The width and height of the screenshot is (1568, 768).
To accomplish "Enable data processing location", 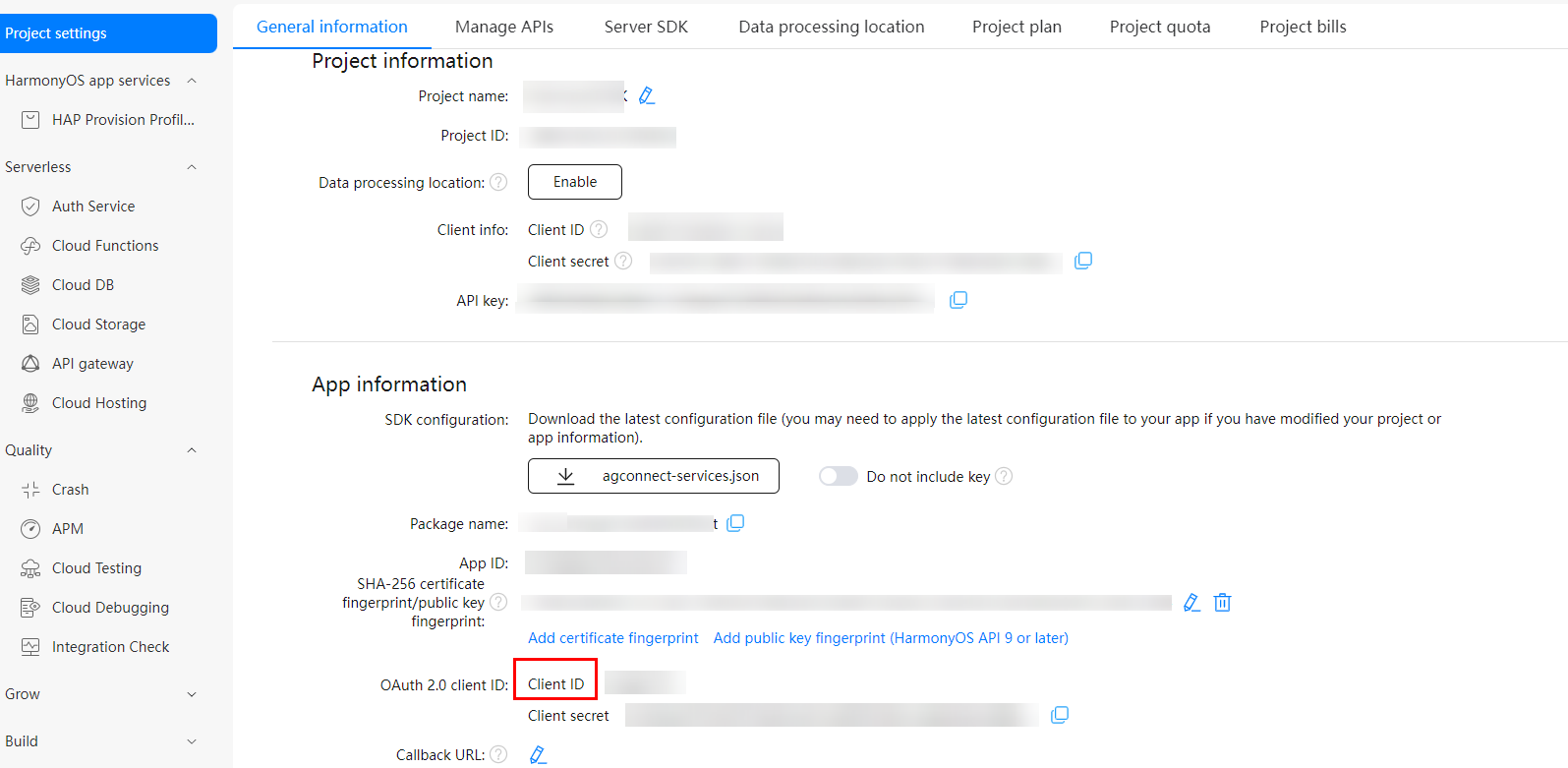I will (575, 182).
